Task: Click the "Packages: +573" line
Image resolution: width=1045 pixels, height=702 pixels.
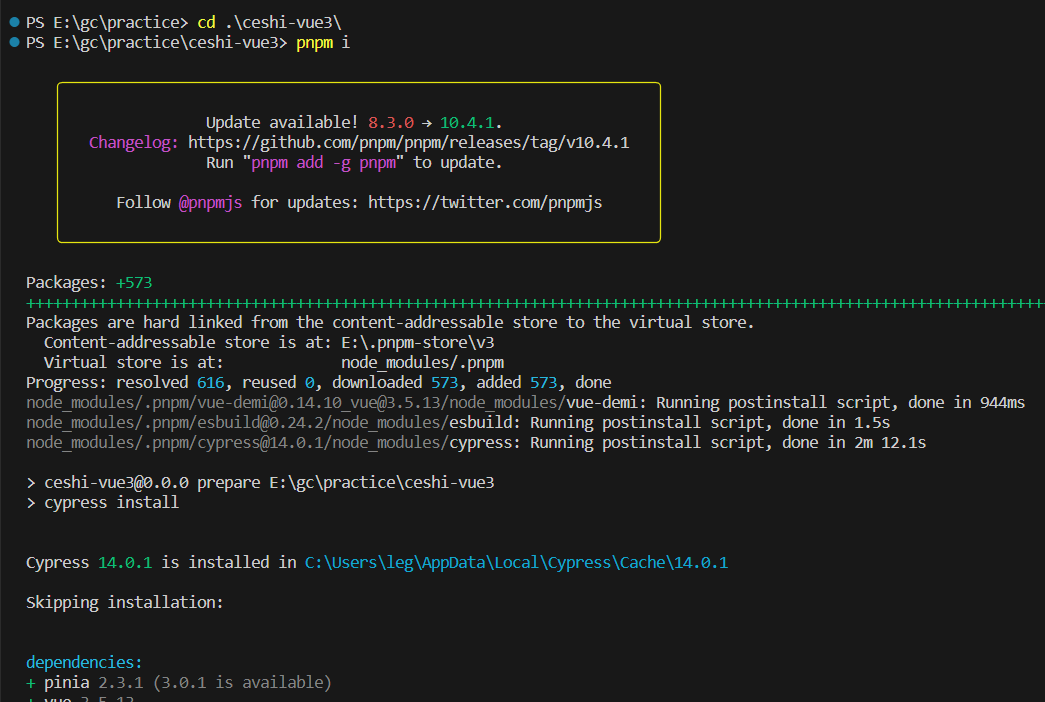Action: pos(89,283)
